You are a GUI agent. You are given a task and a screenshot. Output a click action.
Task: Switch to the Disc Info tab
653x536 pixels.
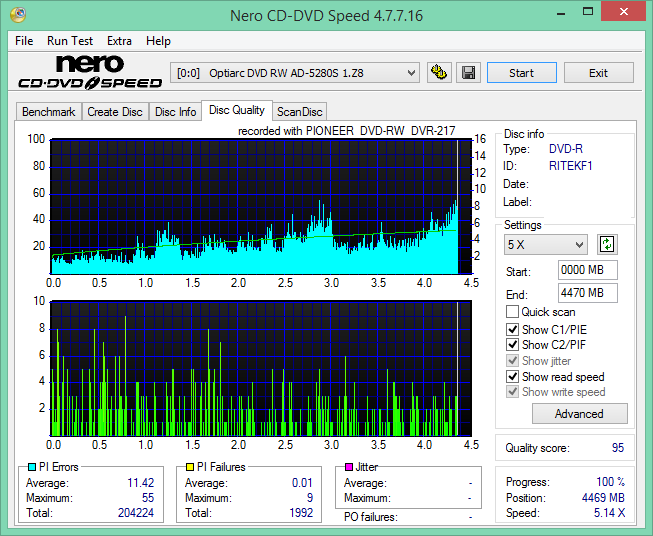pyautogui.click(x=175, y=112)
